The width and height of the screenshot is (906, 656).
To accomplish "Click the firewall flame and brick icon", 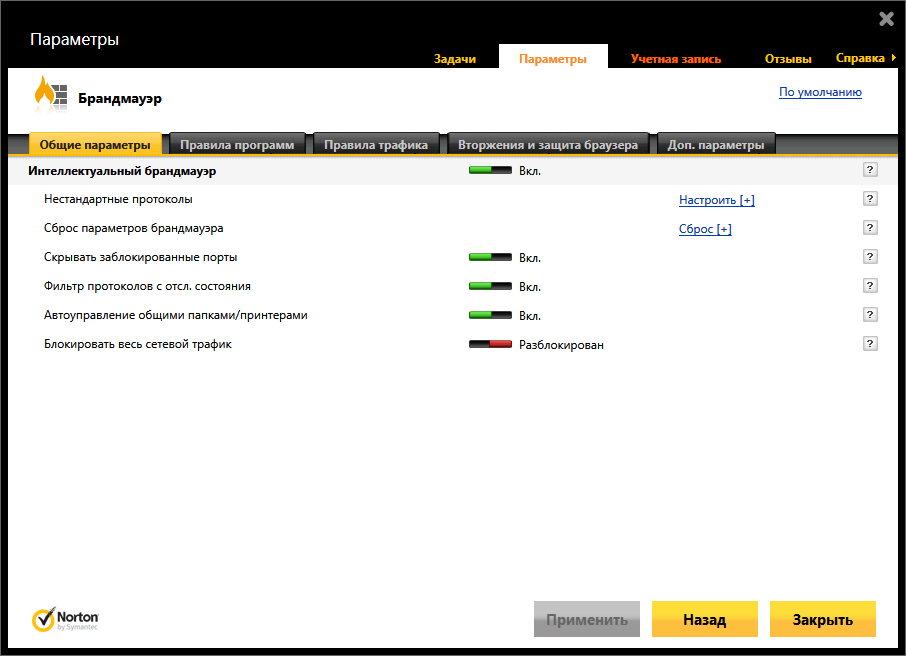I will (51, 94).
